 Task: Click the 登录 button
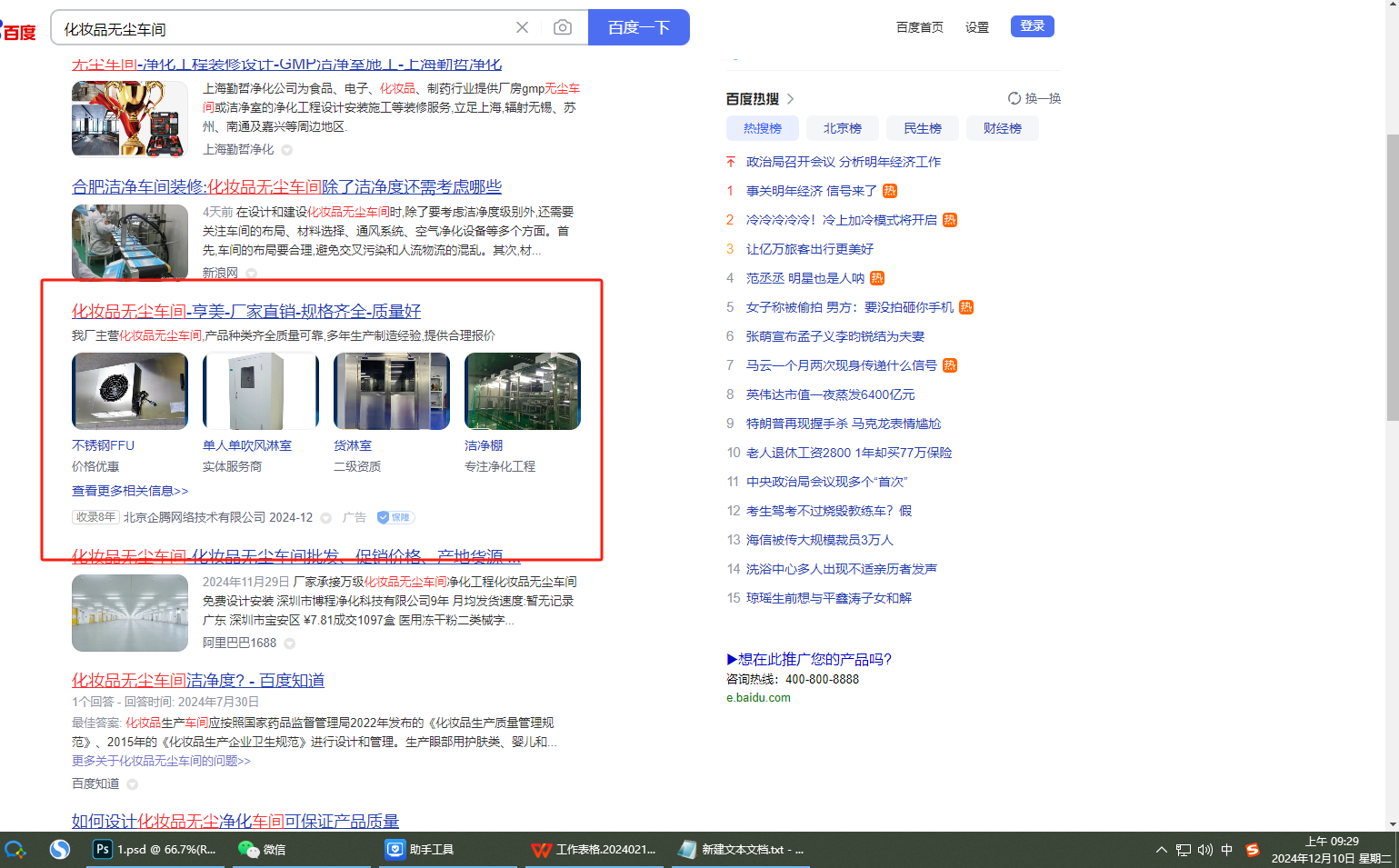click(1033, 26)
